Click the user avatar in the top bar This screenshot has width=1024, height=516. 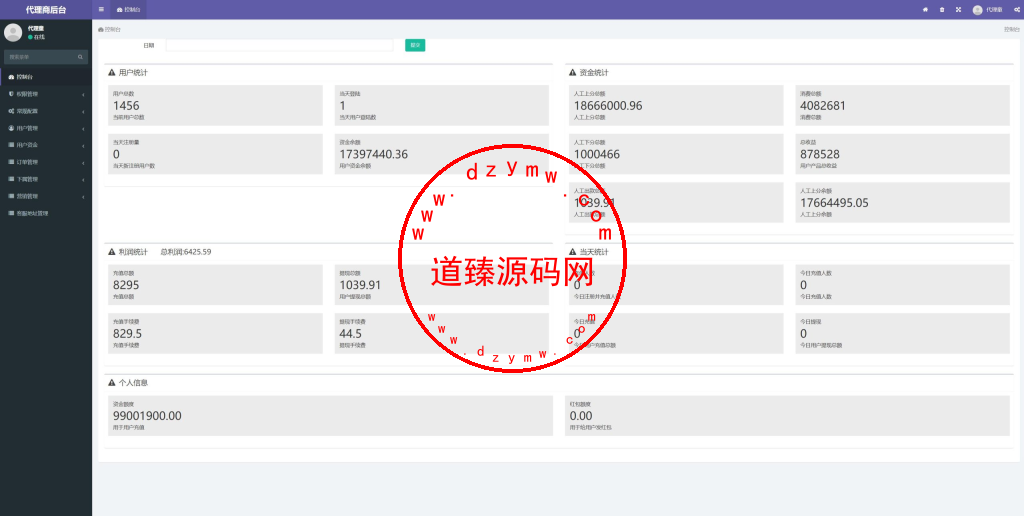[x=977, y=10]
